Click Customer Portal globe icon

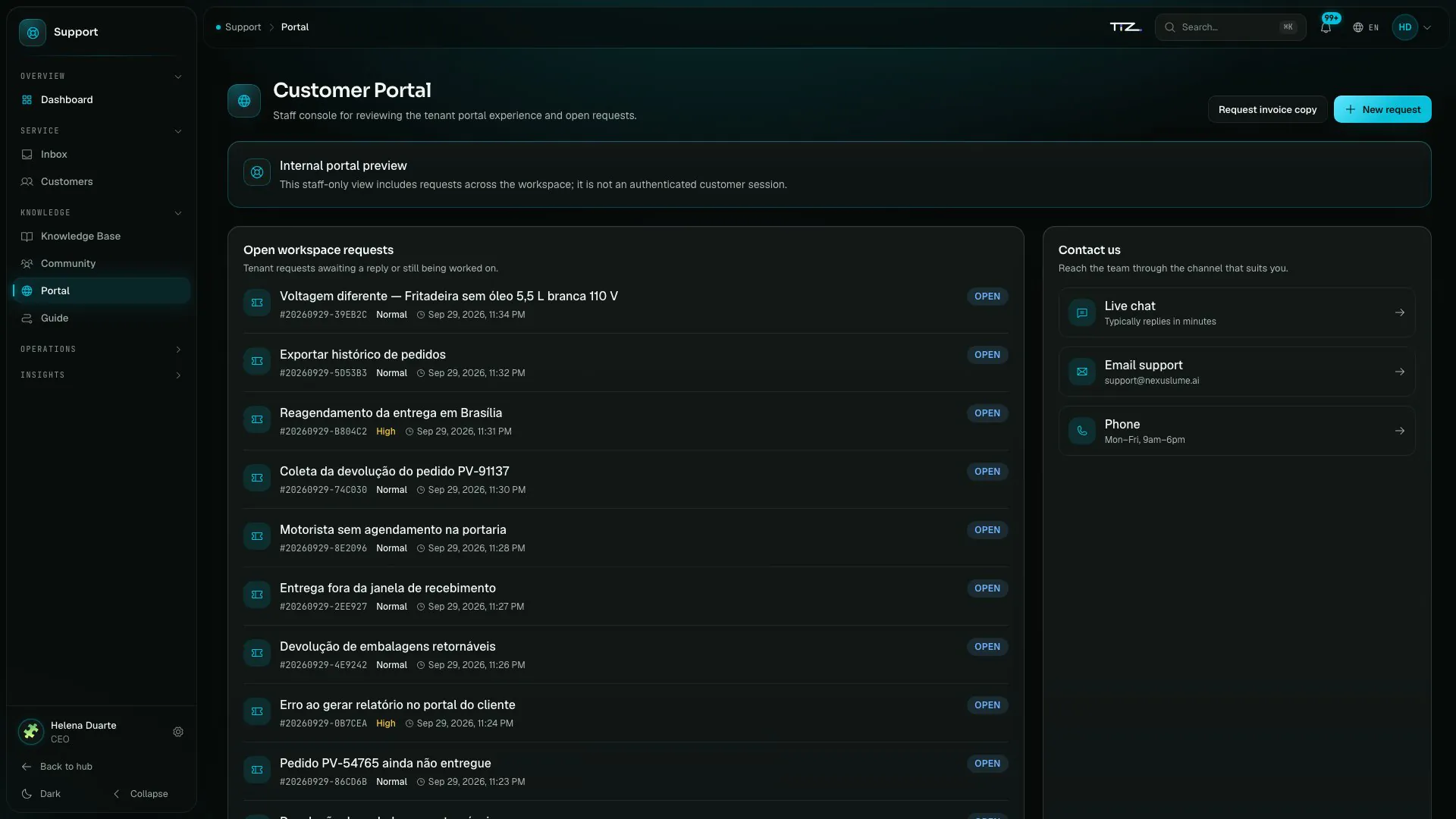tap(244, 101)
